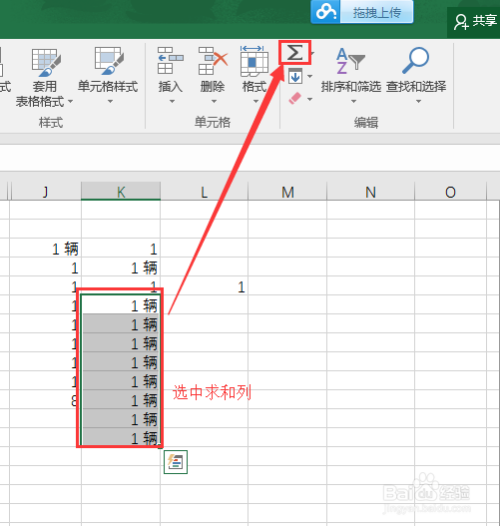Click the drag-upload cloud button
Image resolution: width=500 pixels, height=526 pixels.
362,12
